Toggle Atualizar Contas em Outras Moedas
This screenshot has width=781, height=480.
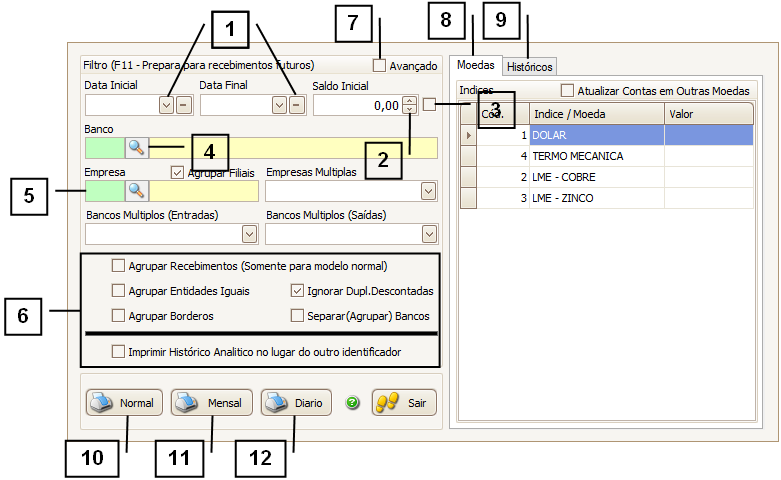coord(568,90)
